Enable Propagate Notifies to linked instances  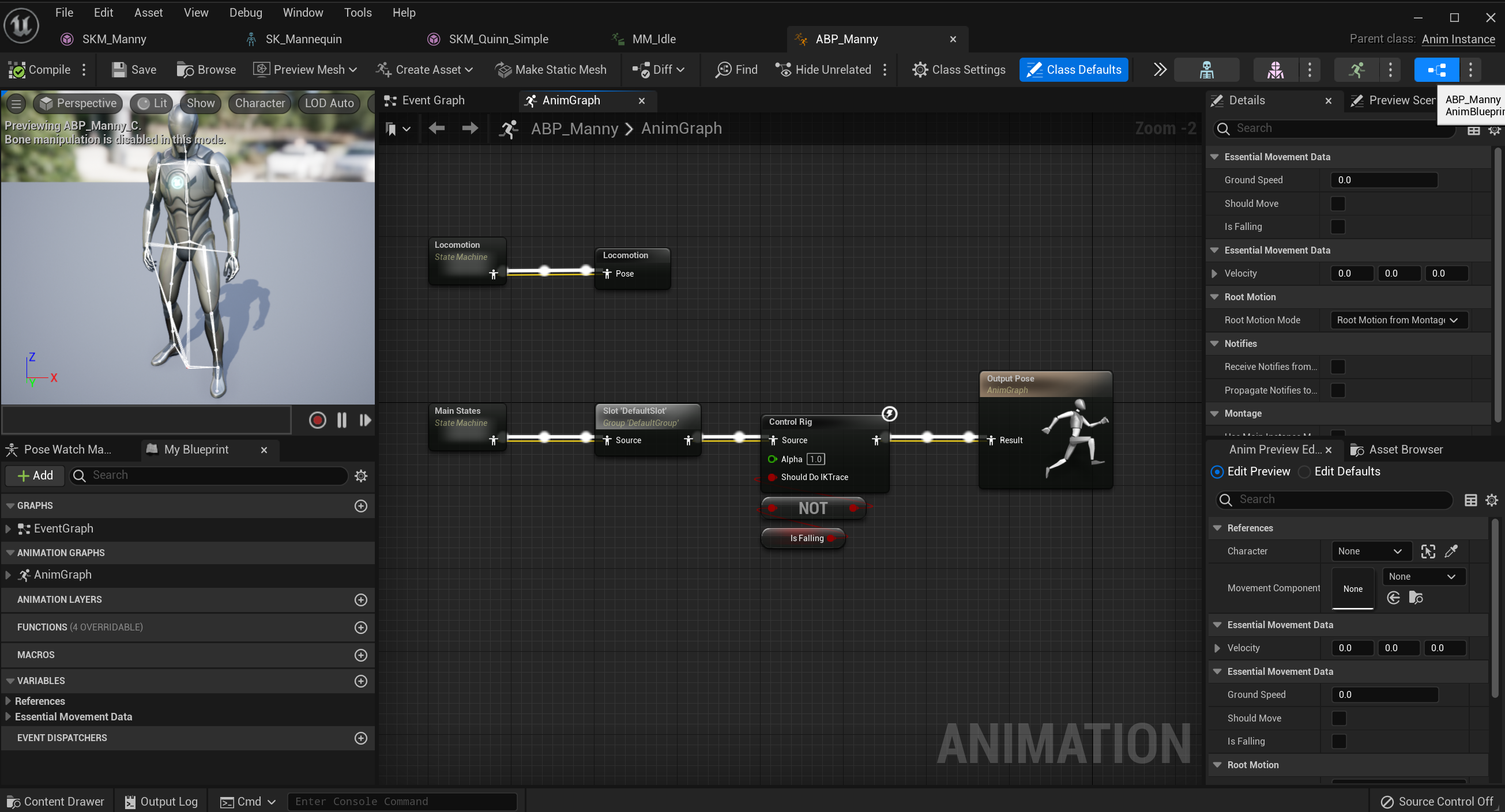1337,390
